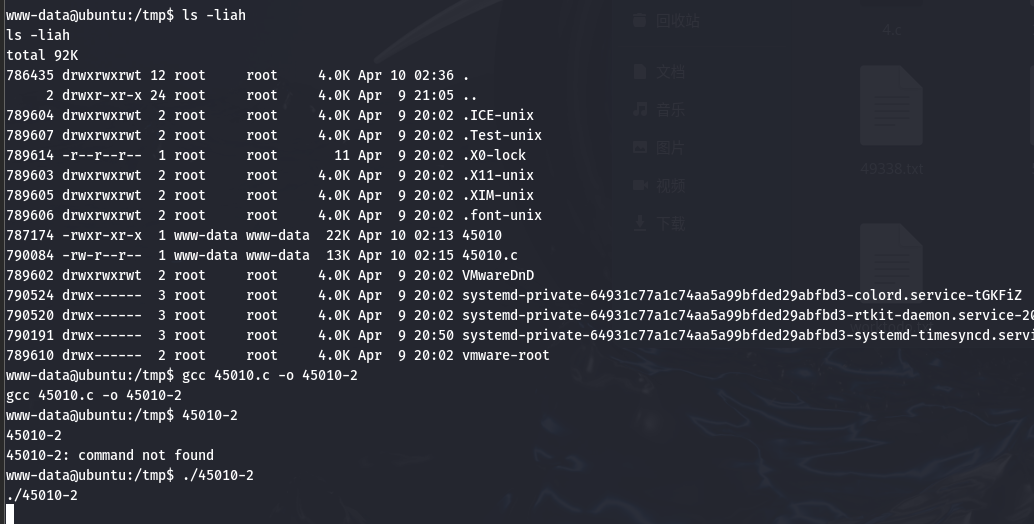Click the .ICE-unix directory name
Viewport: 1034px width, 524px height.
498,115
